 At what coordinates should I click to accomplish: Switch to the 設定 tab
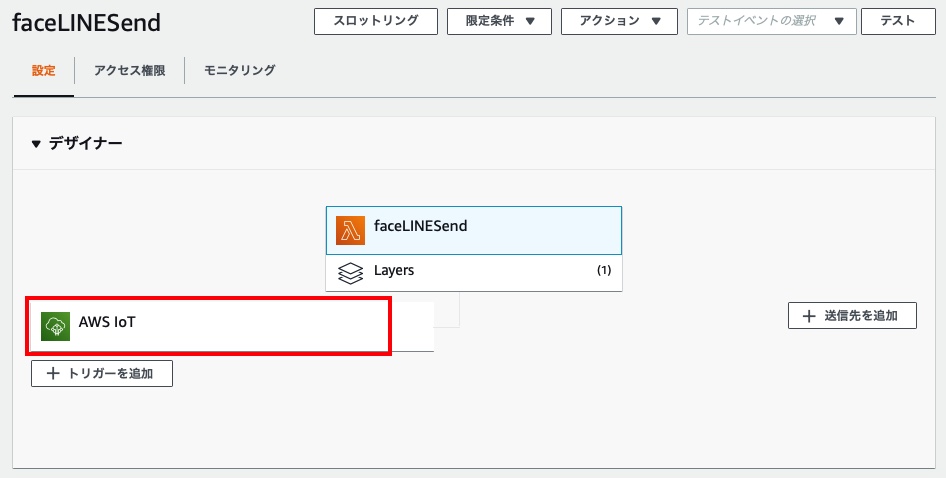(x=43, y=71)
